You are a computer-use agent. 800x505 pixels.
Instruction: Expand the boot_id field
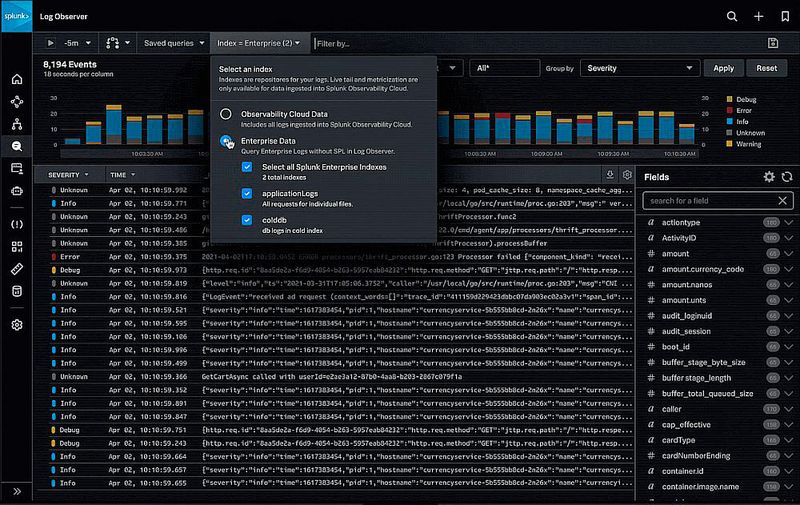tap(789, 347)
